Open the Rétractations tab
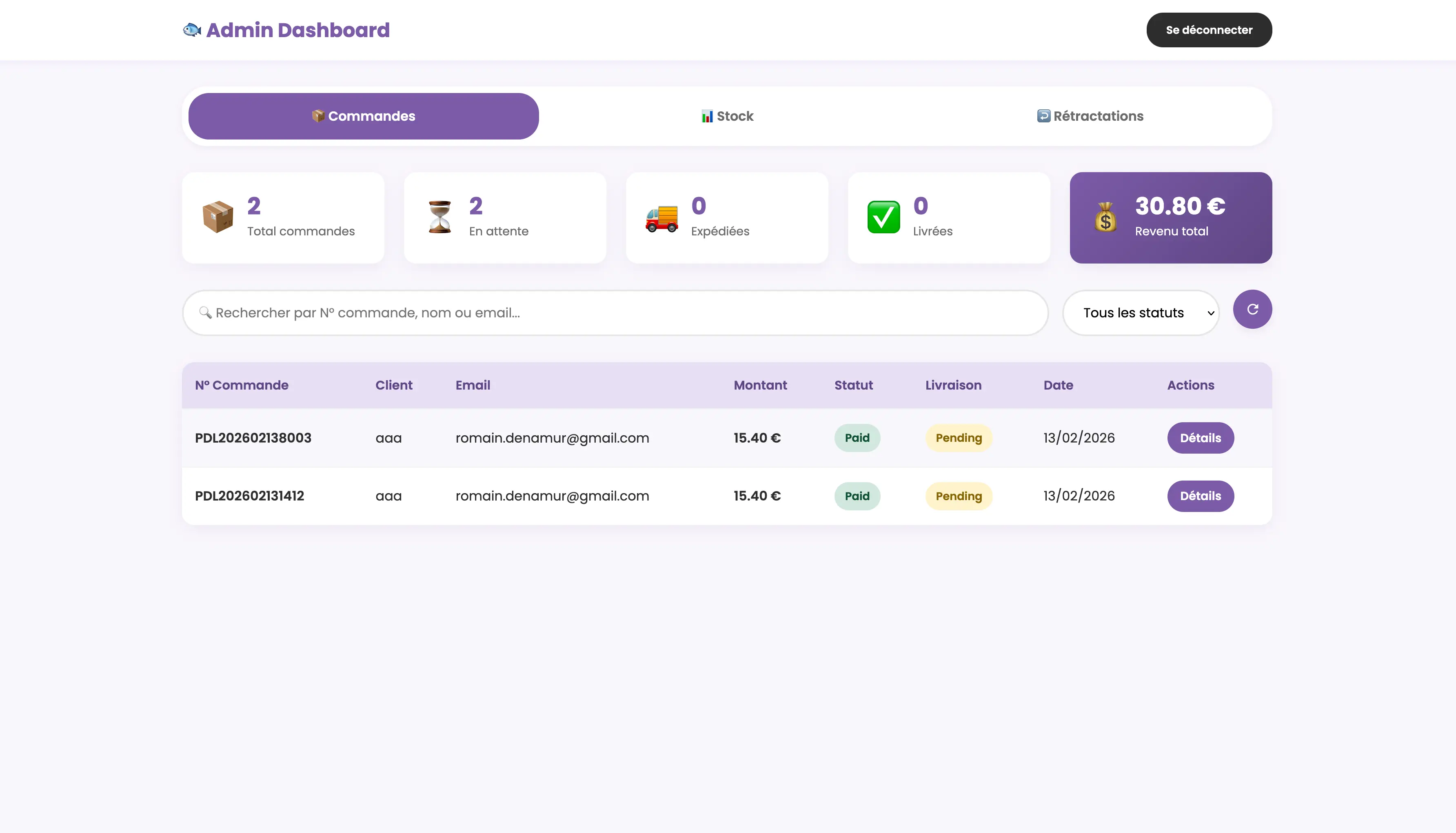Image resolution: width=1456 pixels, height=833 pixels. tap(1090, 116)
